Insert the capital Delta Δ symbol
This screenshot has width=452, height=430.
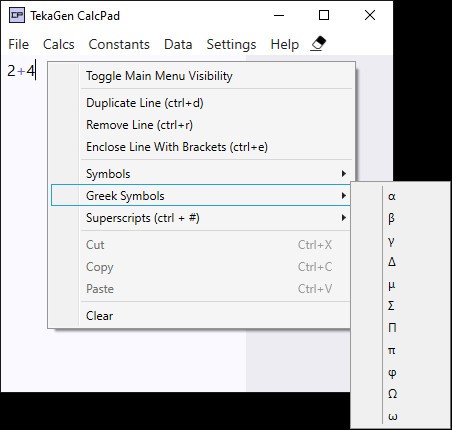point(400,262)
